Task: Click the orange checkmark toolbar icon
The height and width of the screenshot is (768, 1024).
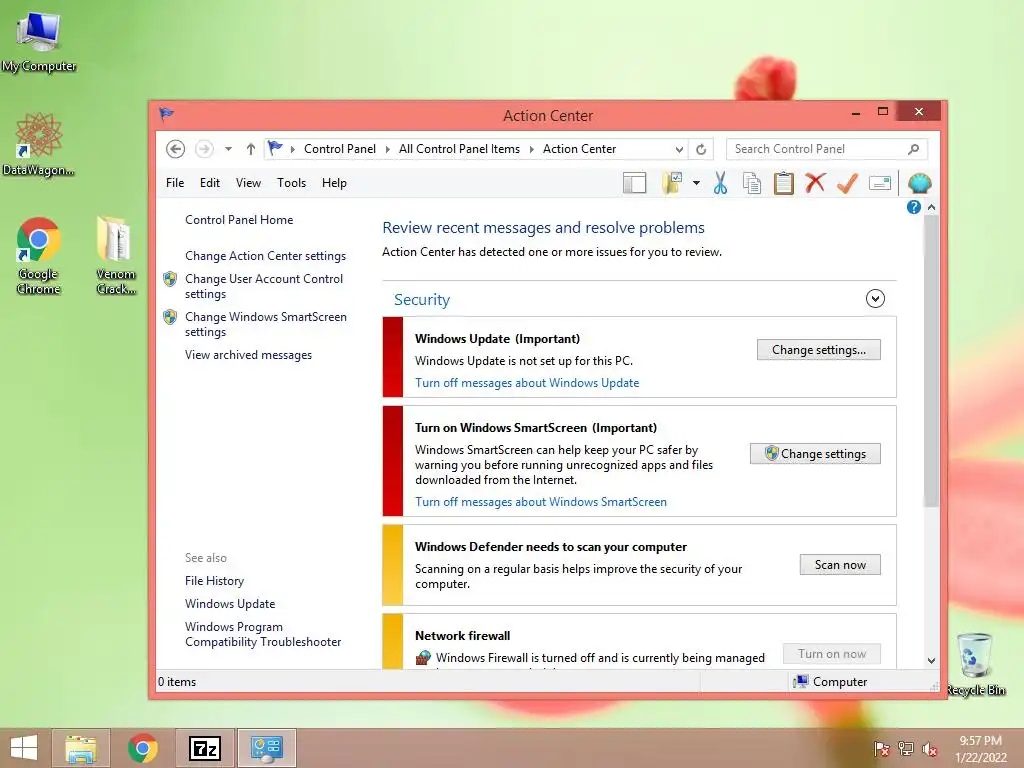Action: pyautogui.click(x=847, y=184)
